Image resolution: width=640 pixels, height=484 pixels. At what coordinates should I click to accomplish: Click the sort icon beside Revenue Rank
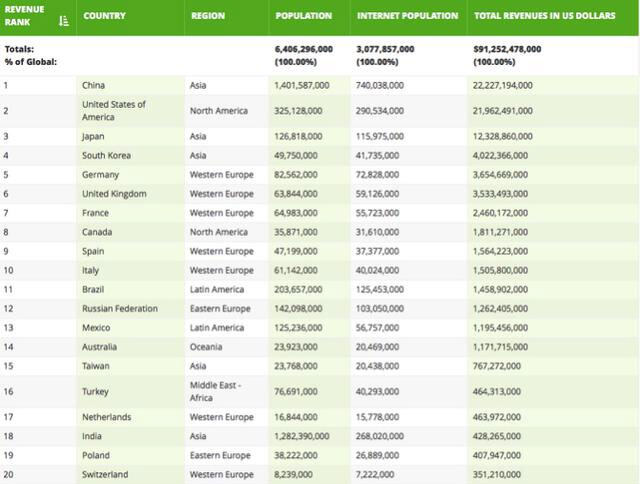point(64,20)
